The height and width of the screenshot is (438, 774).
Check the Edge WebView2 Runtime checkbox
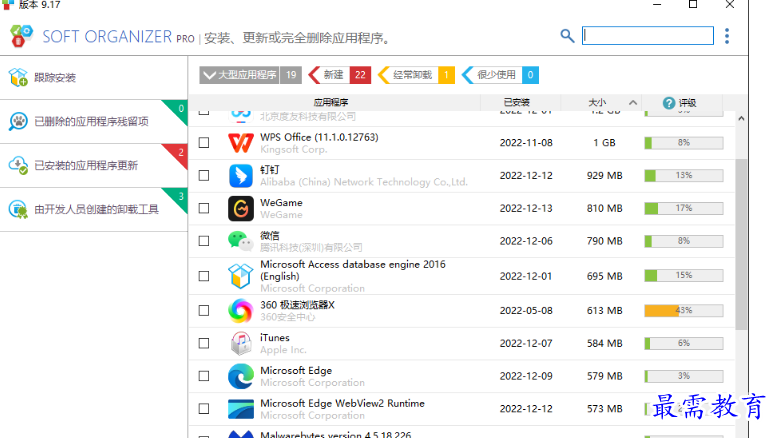[204, 409]
